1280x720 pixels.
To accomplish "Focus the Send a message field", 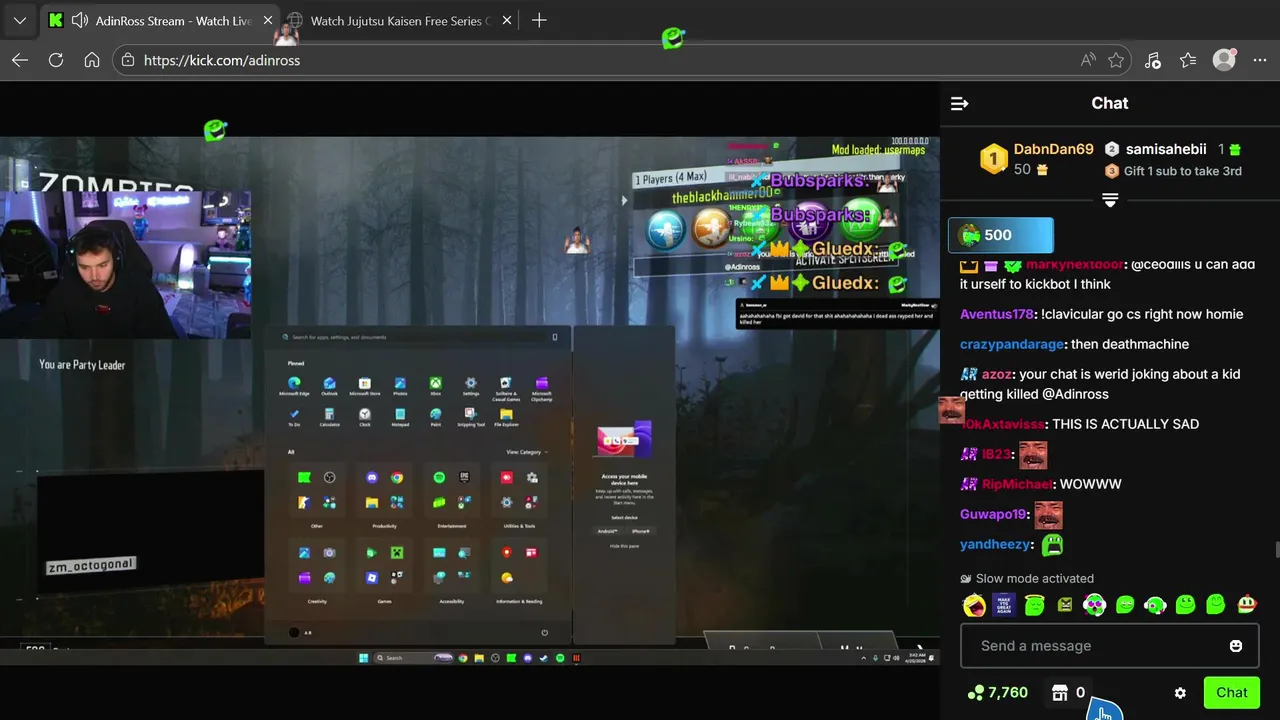I will pos(1109,646).
